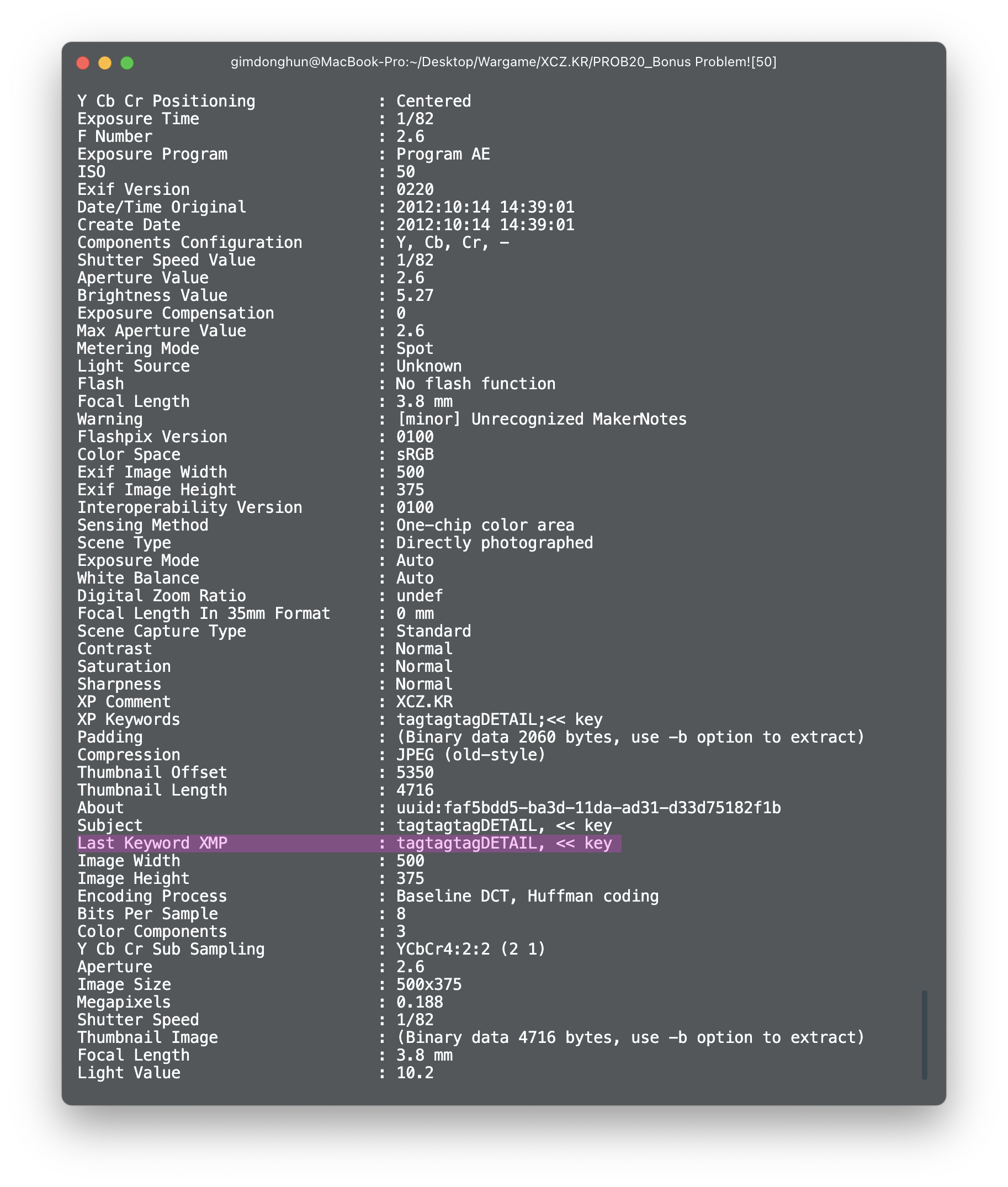Click the 'Shutter Speed Value' label
This screenshot has height=1187, width=1008.
(x=166, y=261)
